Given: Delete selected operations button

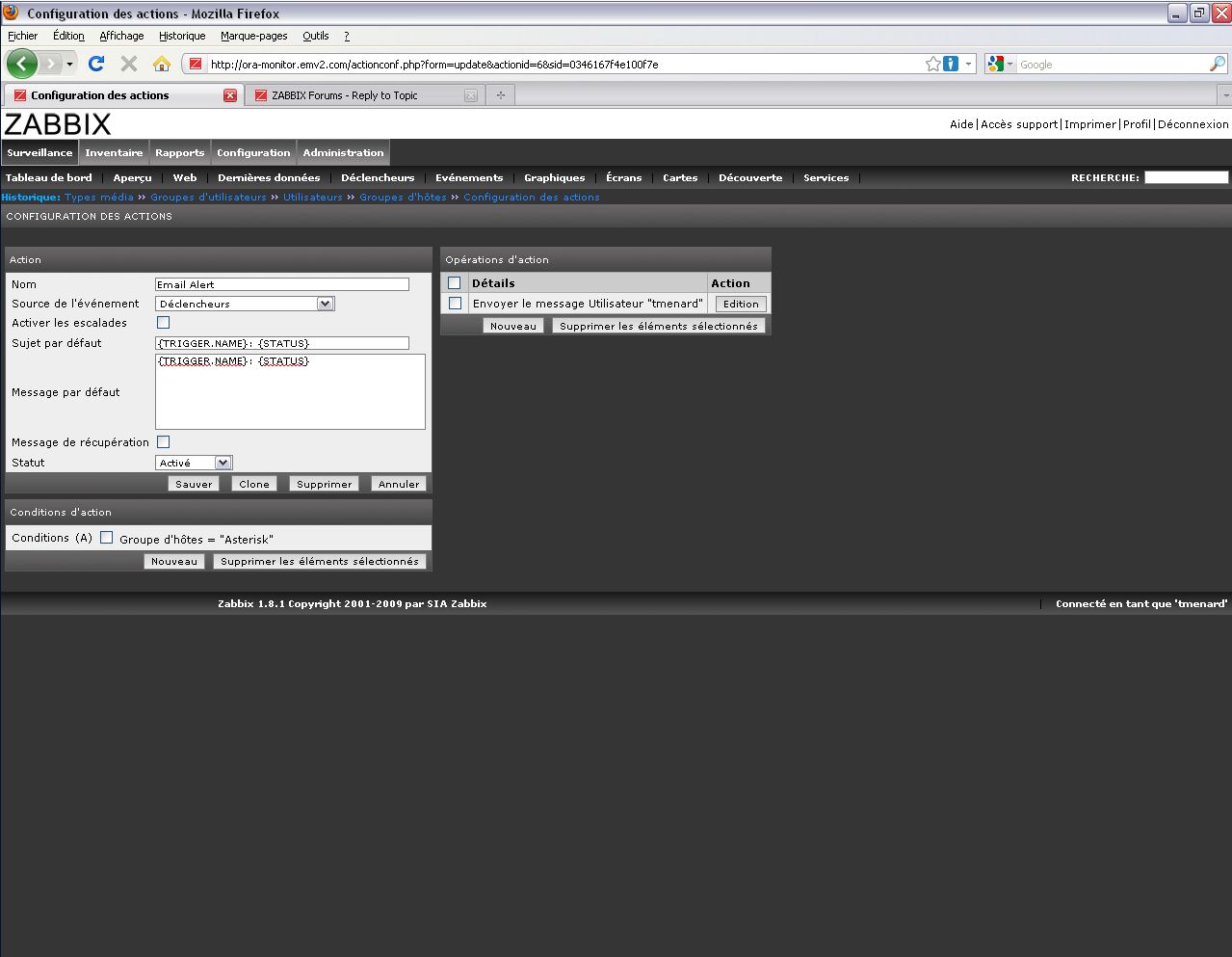Looking at the screenshot, I should tap(659, 326).
